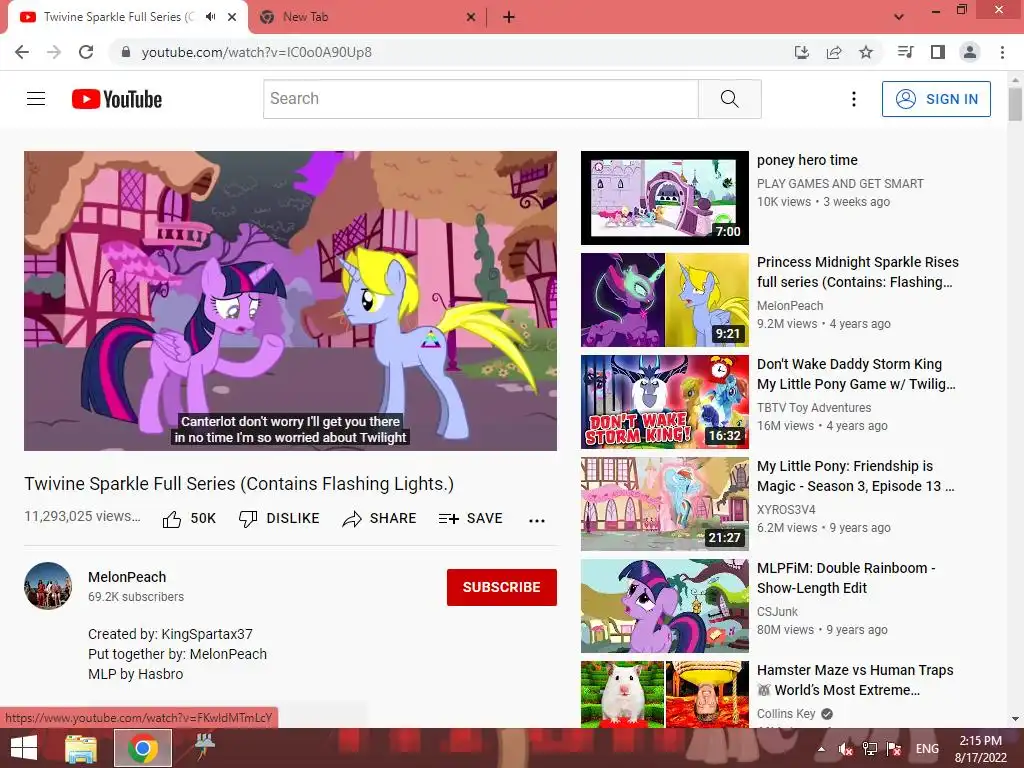Click the 11,293,025 views text
This screenshot has width=1024, height=768.
click(x=82, y=516)
